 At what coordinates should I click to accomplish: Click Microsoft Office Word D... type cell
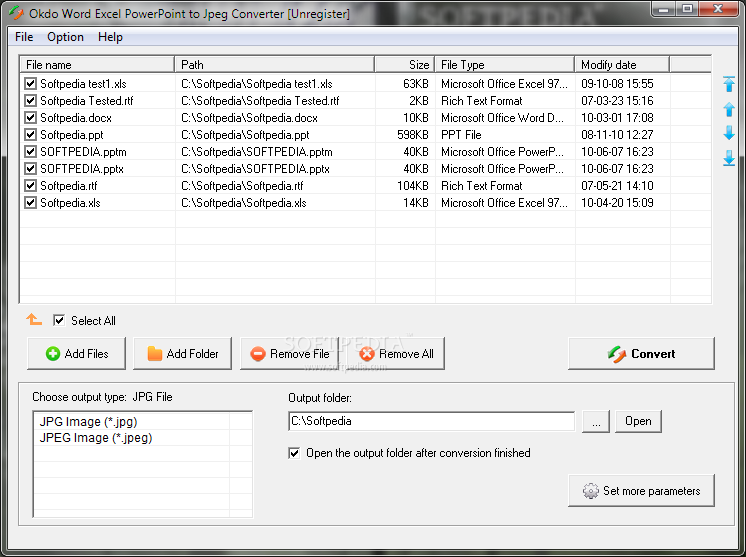(x=502, y=117)
